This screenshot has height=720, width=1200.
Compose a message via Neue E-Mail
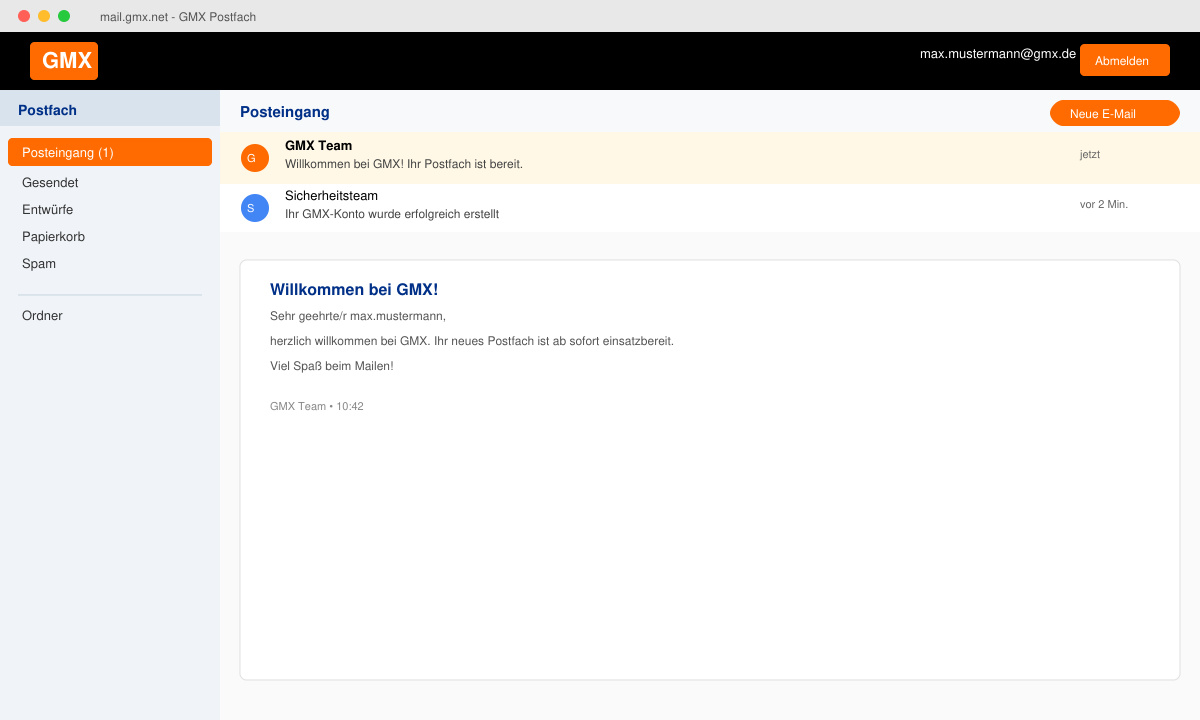click(1115, 113)
